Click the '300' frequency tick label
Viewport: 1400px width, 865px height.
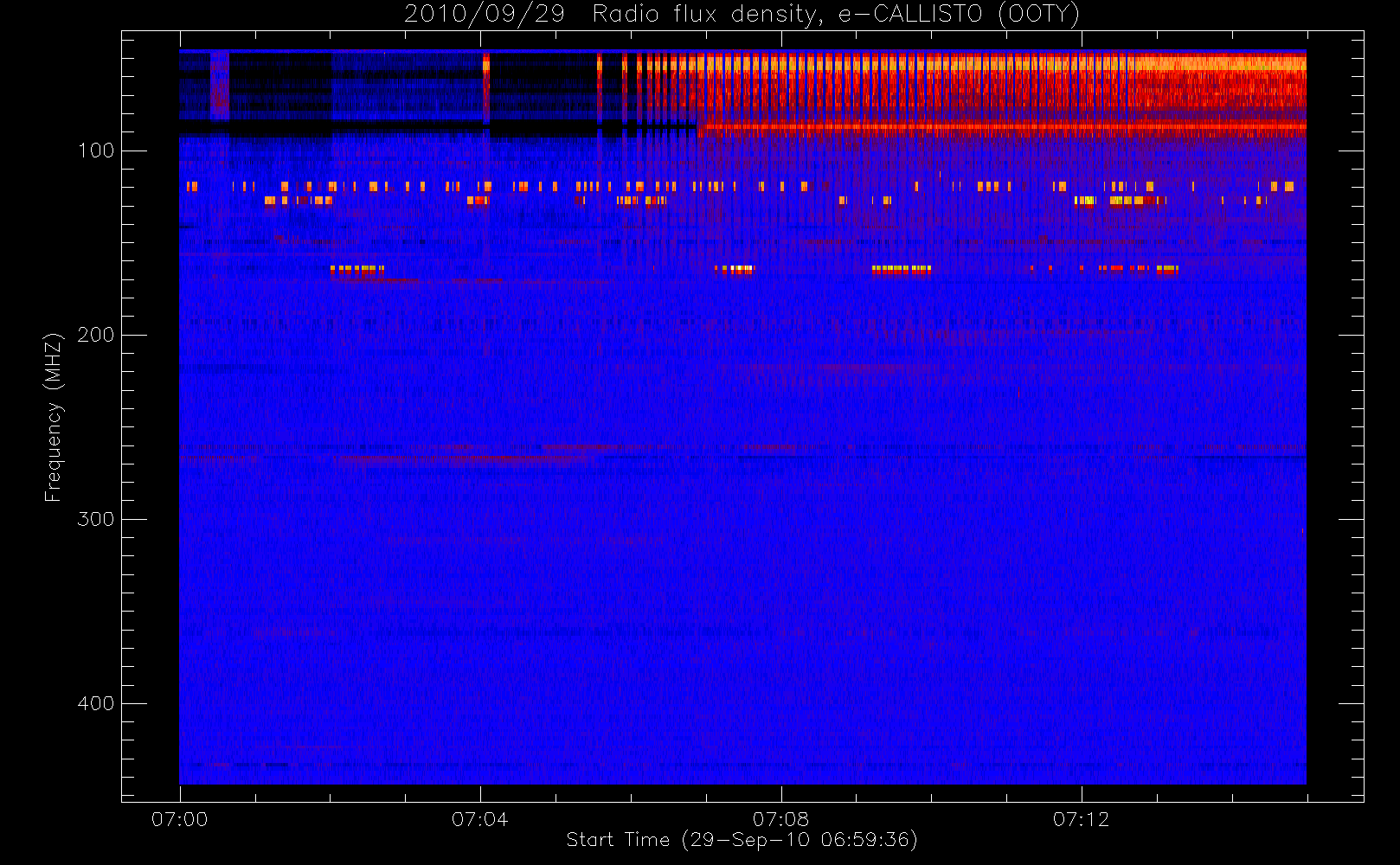coord(96,519)
